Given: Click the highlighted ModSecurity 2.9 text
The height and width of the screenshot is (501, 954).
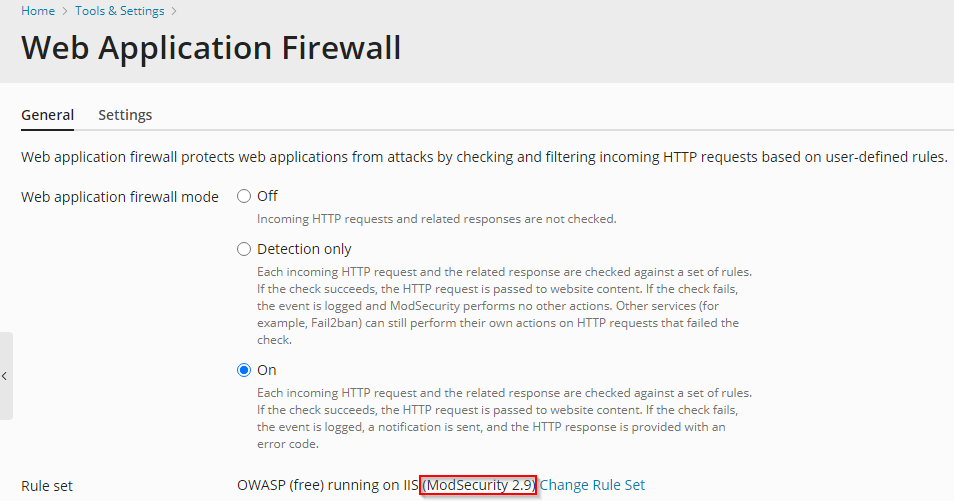Looking at the screenshot, I should tap(479, 485).
